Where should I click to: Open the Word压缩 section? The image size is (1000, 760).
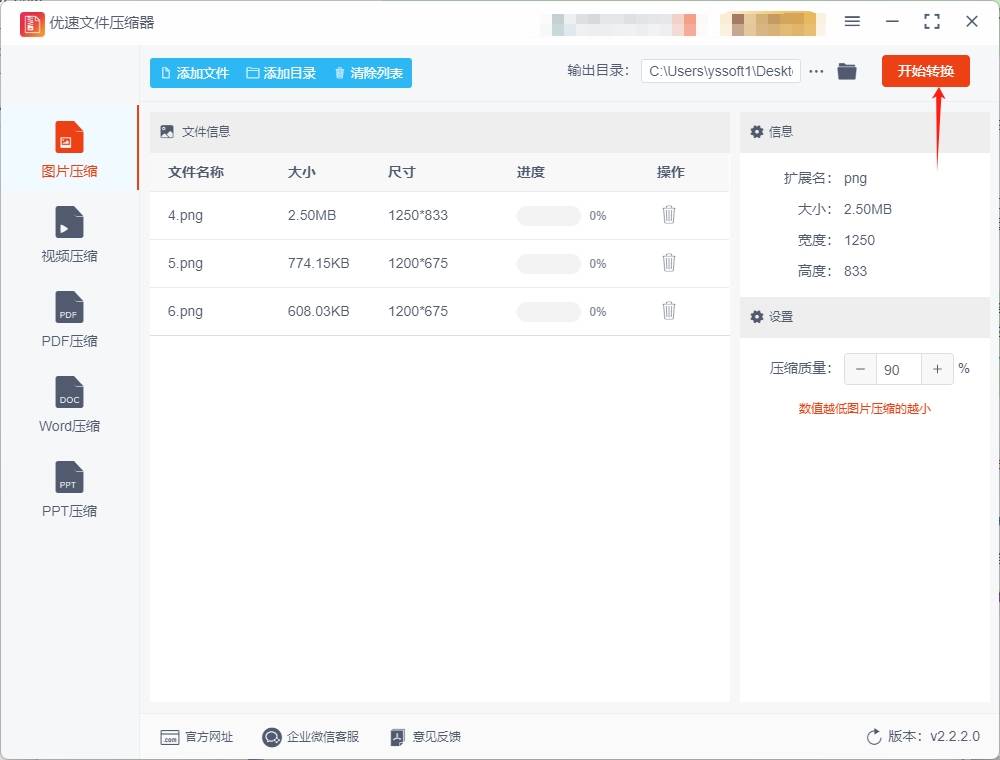click(69, 404)
